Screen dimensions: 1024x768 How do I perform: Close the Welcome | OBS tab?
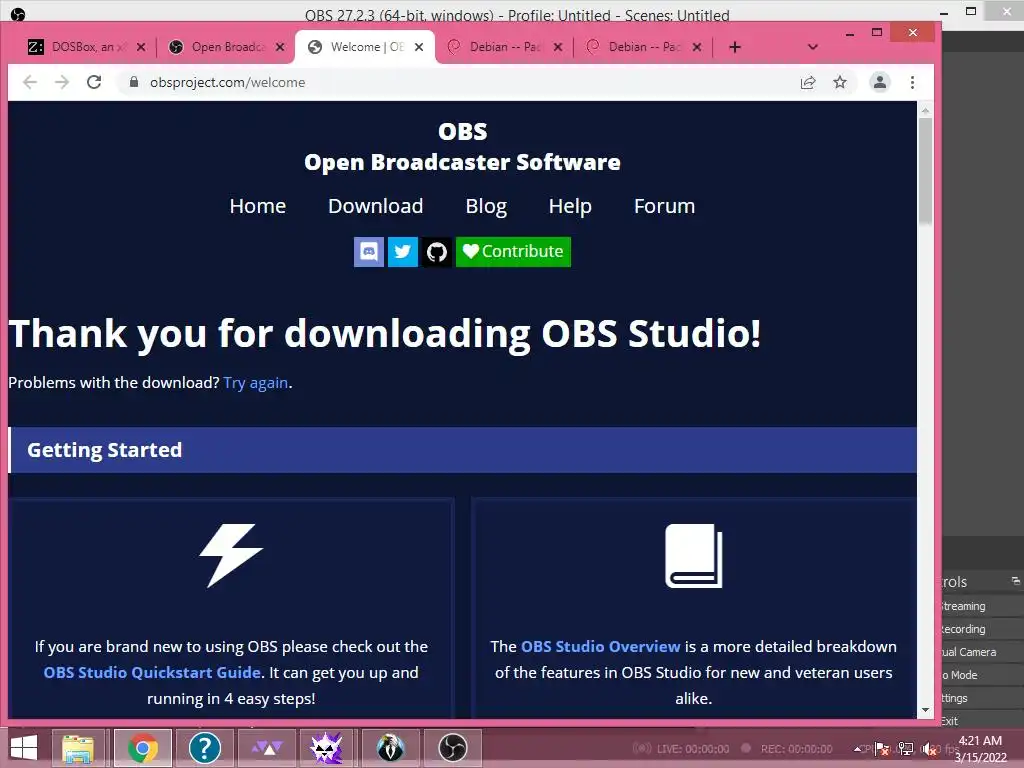[x=419, y=47]
